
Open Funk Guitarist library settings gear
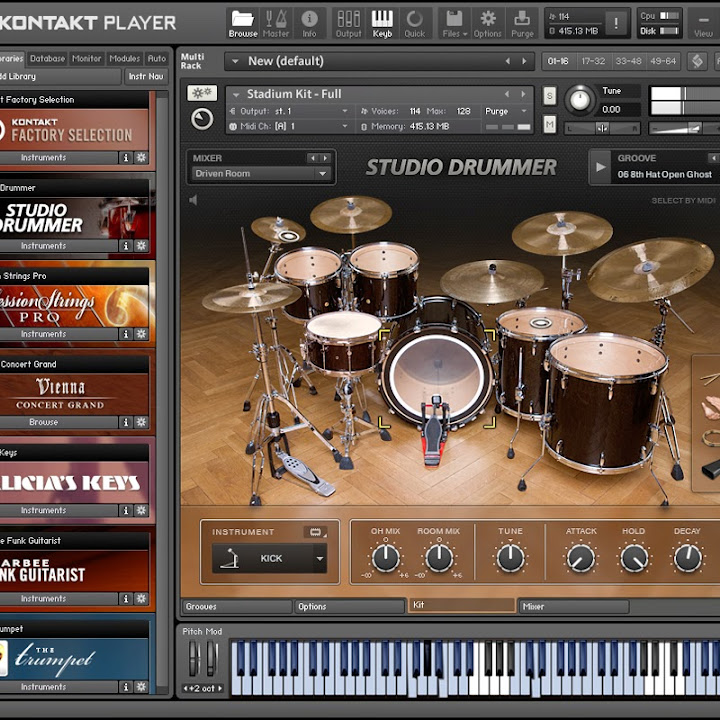(141, 598)
